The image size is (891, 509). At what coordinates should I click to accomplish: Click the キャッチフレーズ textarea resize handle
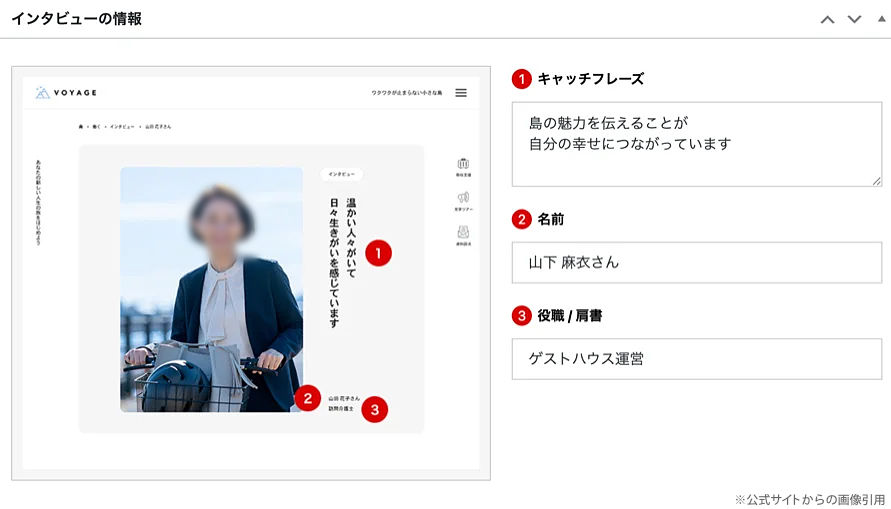tap(876, 181)
